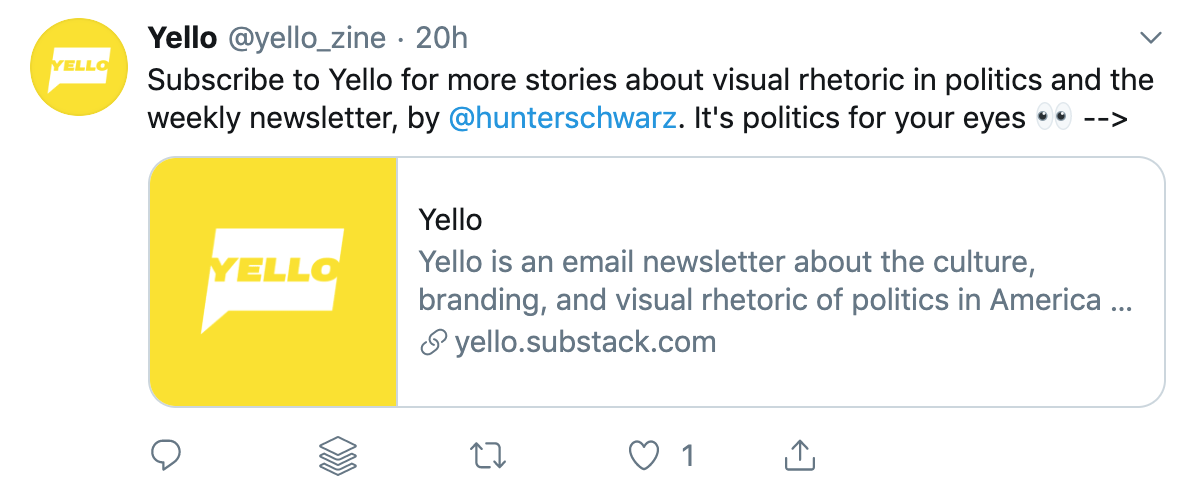This screenshot has width=1194, height=496.
Task: Click the 20h timestamp
Action: (442, 38)
